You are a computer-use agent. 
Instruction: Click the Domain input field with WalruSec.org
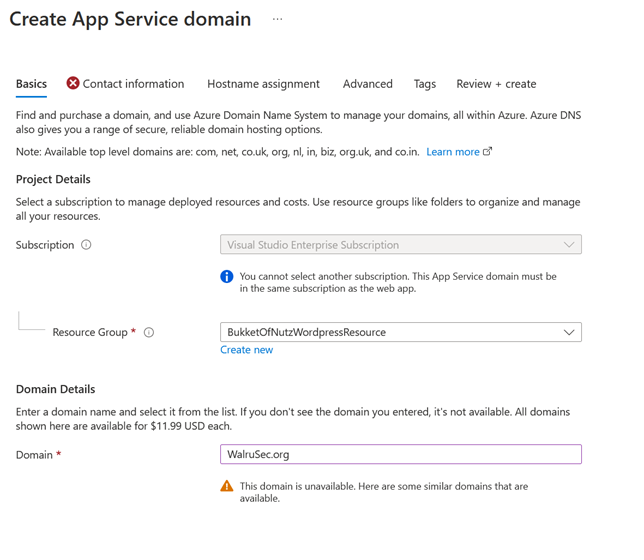click(401, 454)
